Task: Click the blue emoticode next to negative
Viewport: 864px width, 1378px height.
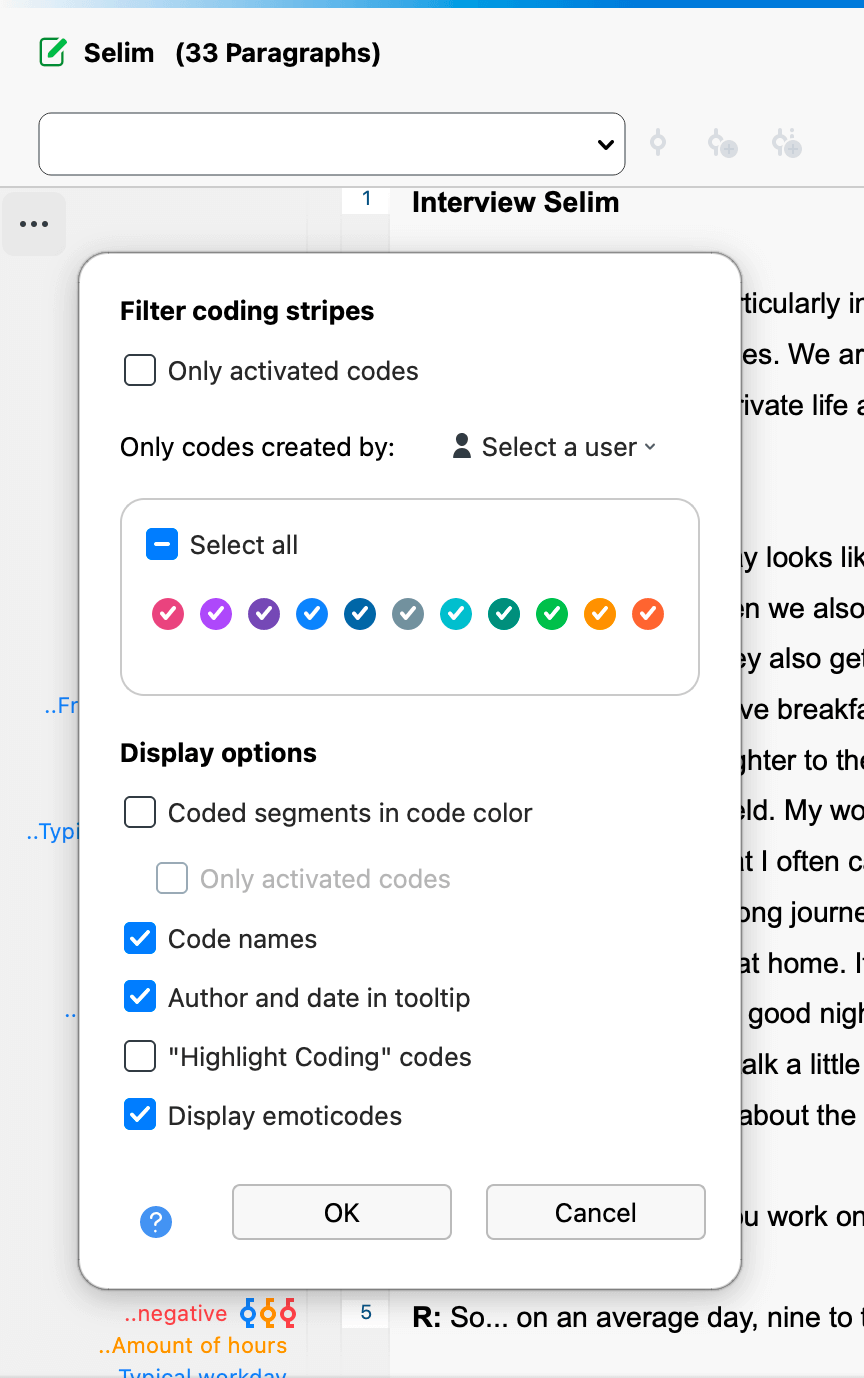Action: 248,1313
